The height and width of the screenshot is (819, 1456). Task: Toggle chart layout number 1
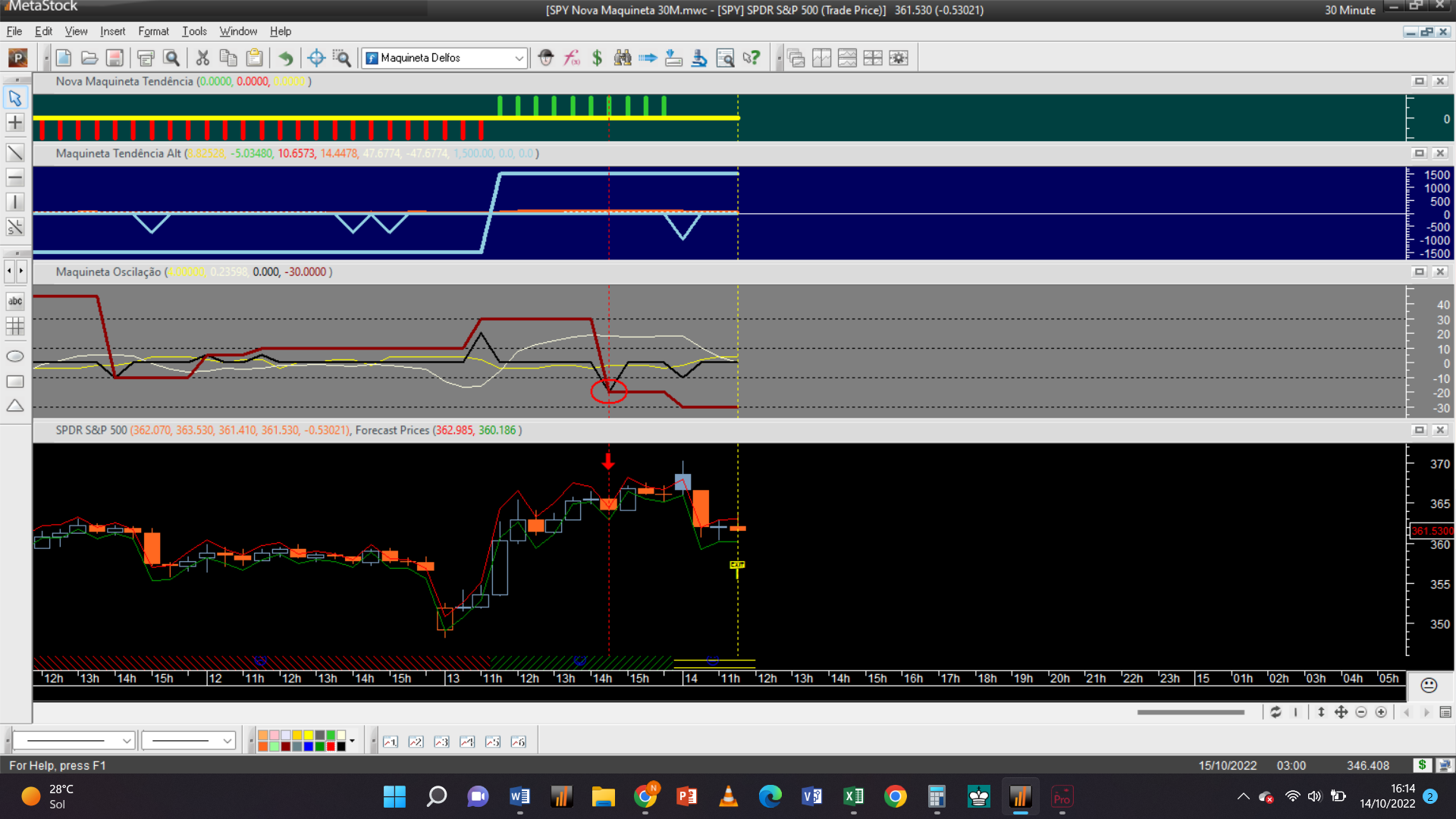(391, 742)
